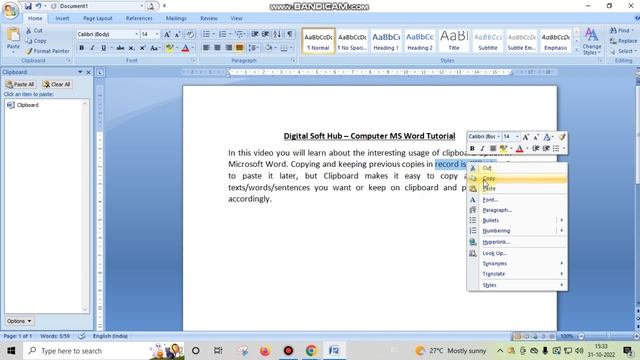Toggle Center alignment in ribbon
Screen dimensions: 640x360
point(217,48)
